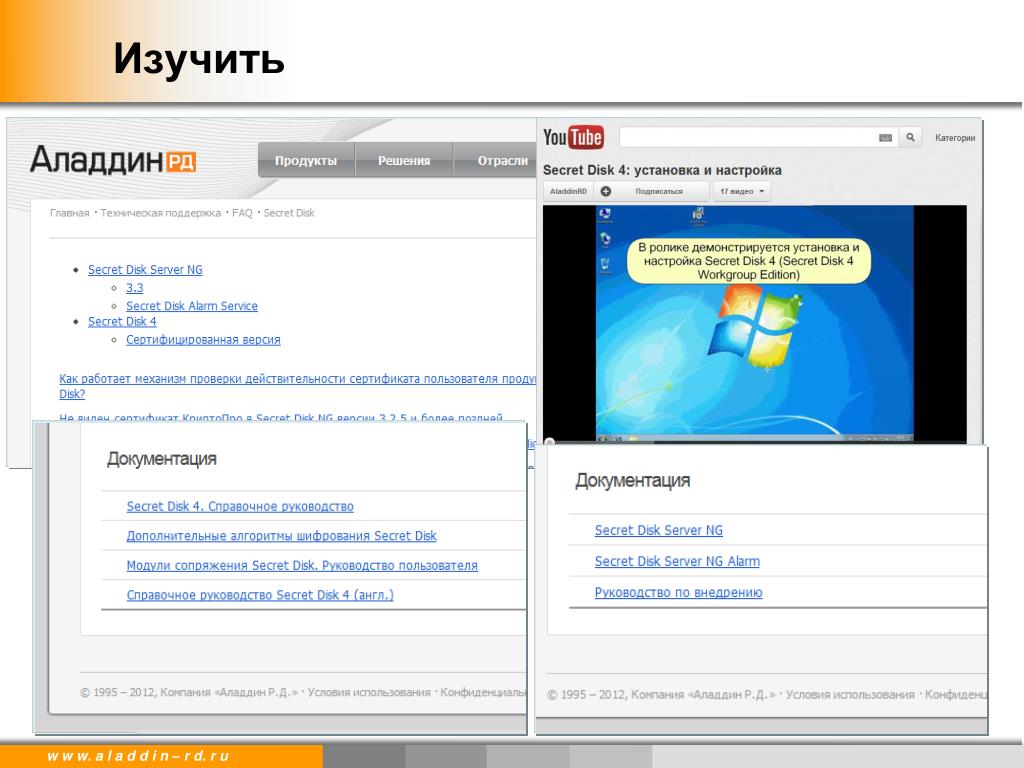Viewport: 1024px width, 768px height.
Task: Click the left panel Документация heading
Action: (x=161, y=459)
